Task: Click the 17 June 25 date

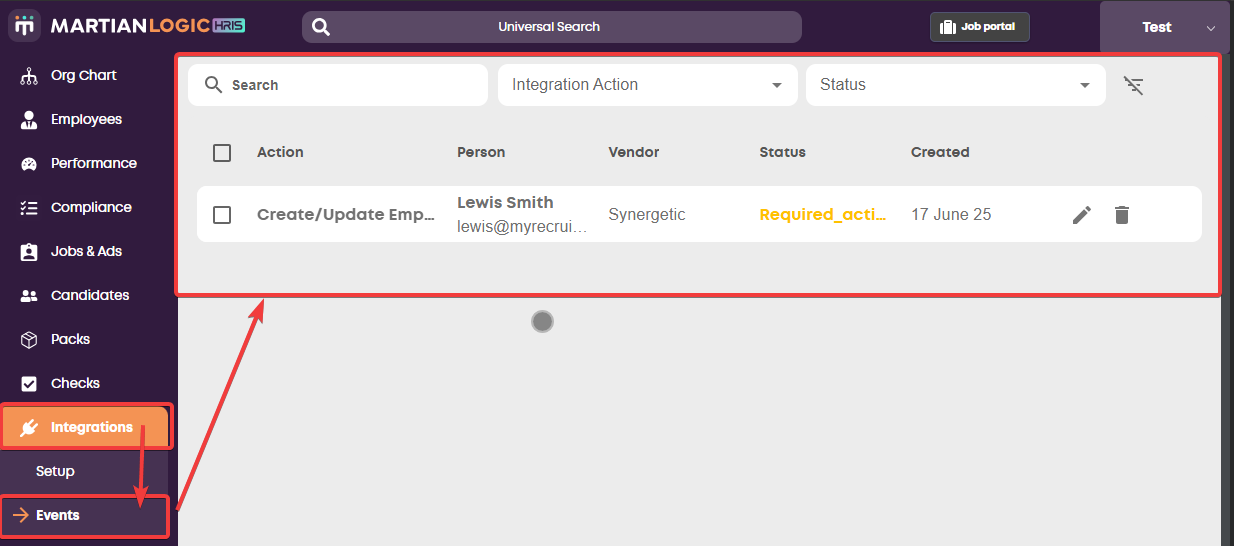Action: coord(951,214)
